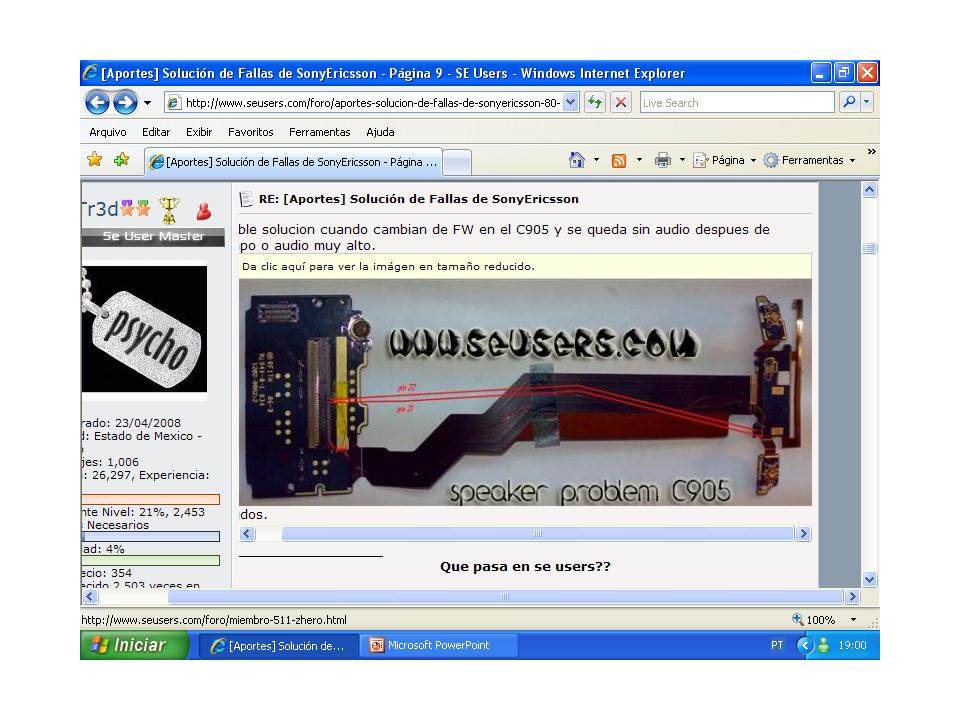This screenshot has width=960, height=720.
Task: Click the 'Se User Master' rank badge
Action: tap(153, 236)
